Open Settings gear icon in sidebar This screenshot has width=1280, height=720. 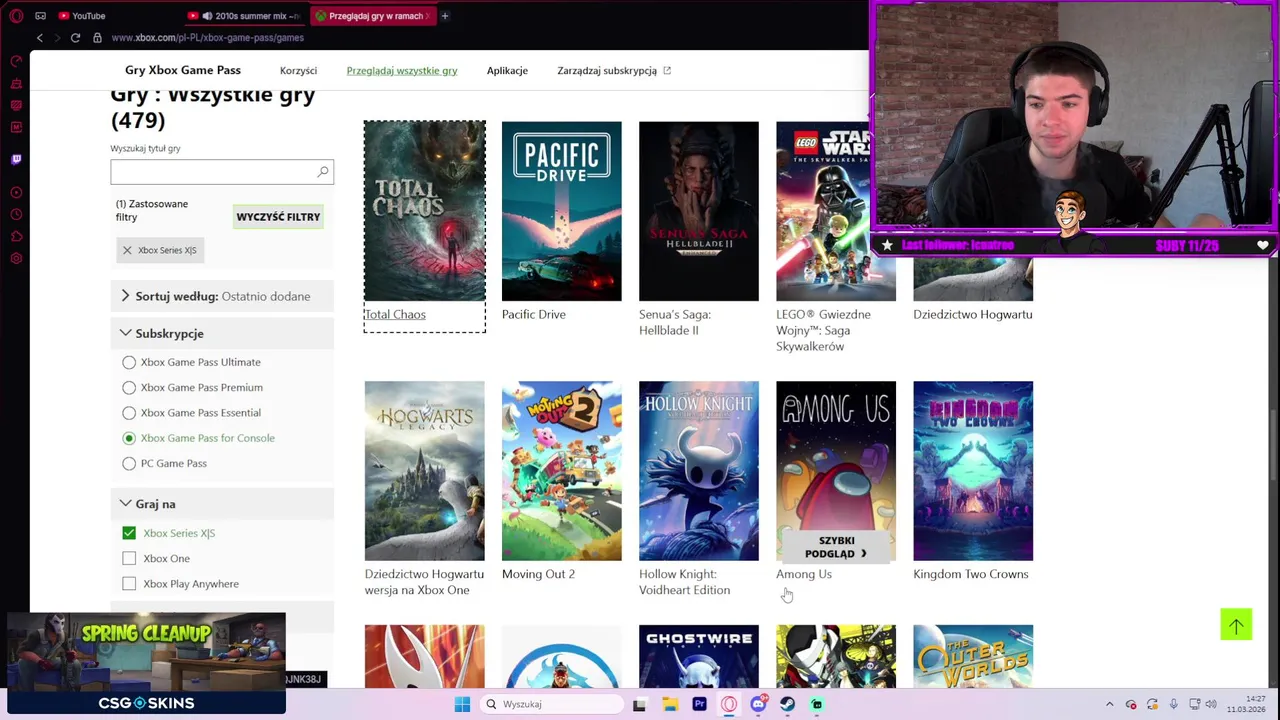coord(16,259)
